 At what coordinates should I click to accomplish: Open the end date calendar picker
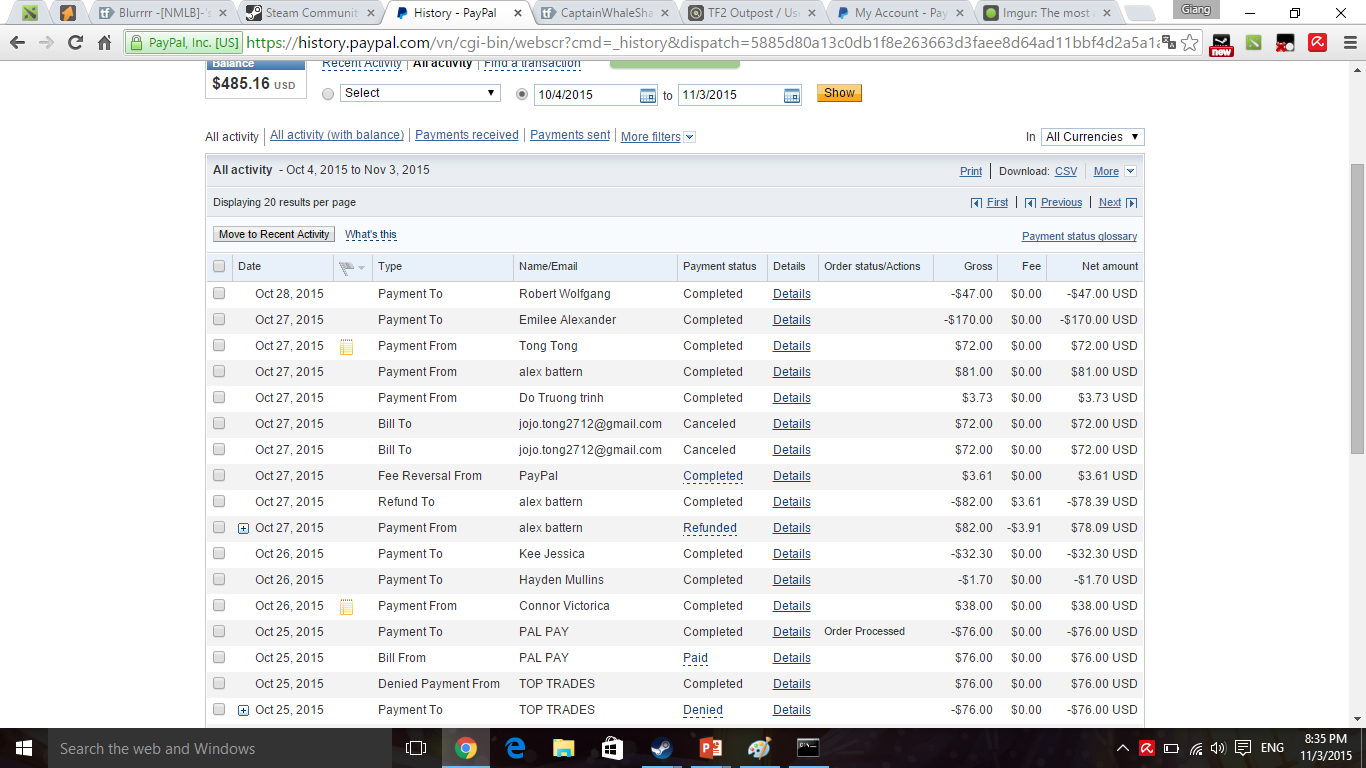click(792, 95)
